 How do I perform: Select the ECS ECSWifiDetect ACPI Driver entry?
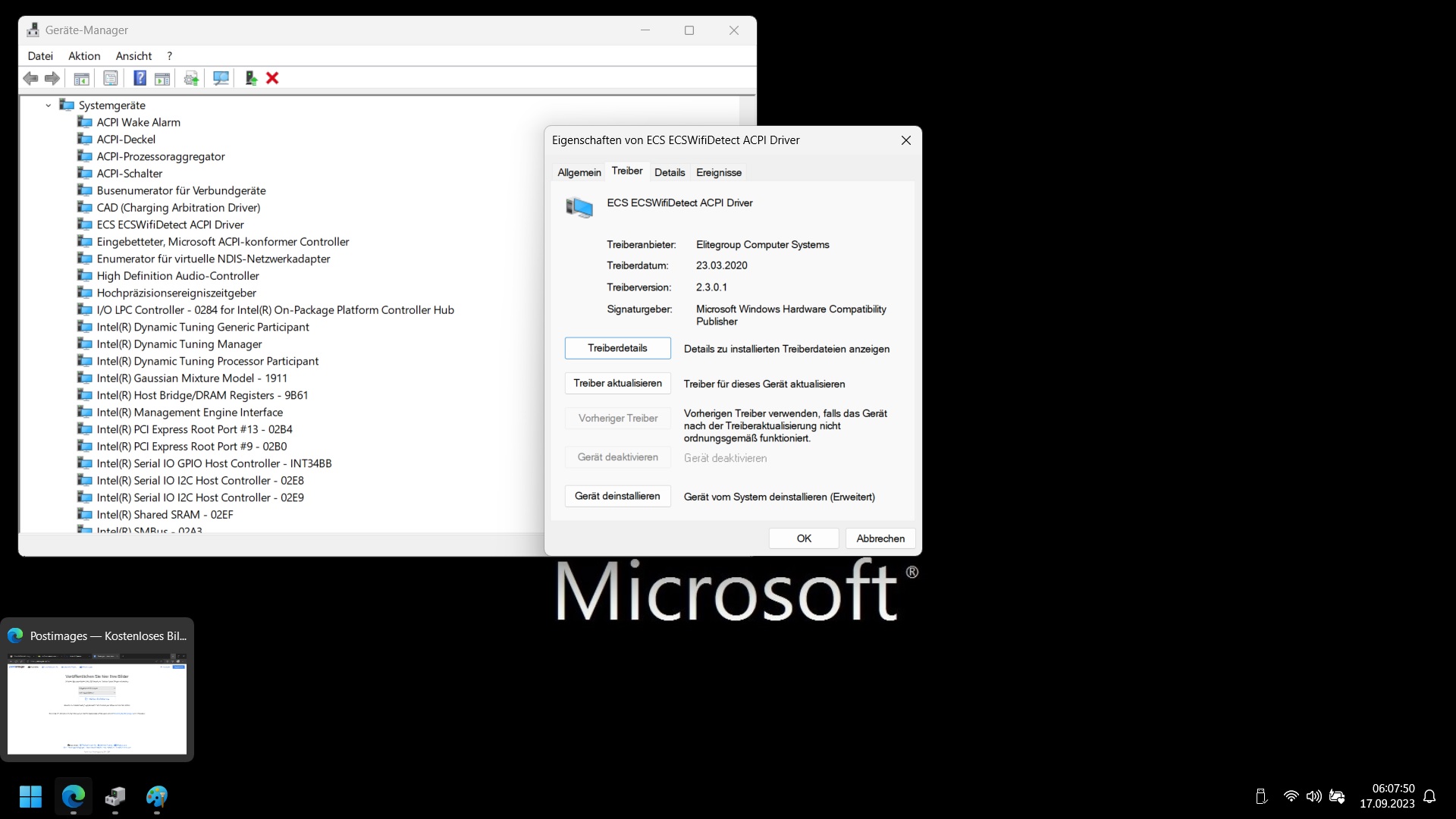tap(170, 224)
